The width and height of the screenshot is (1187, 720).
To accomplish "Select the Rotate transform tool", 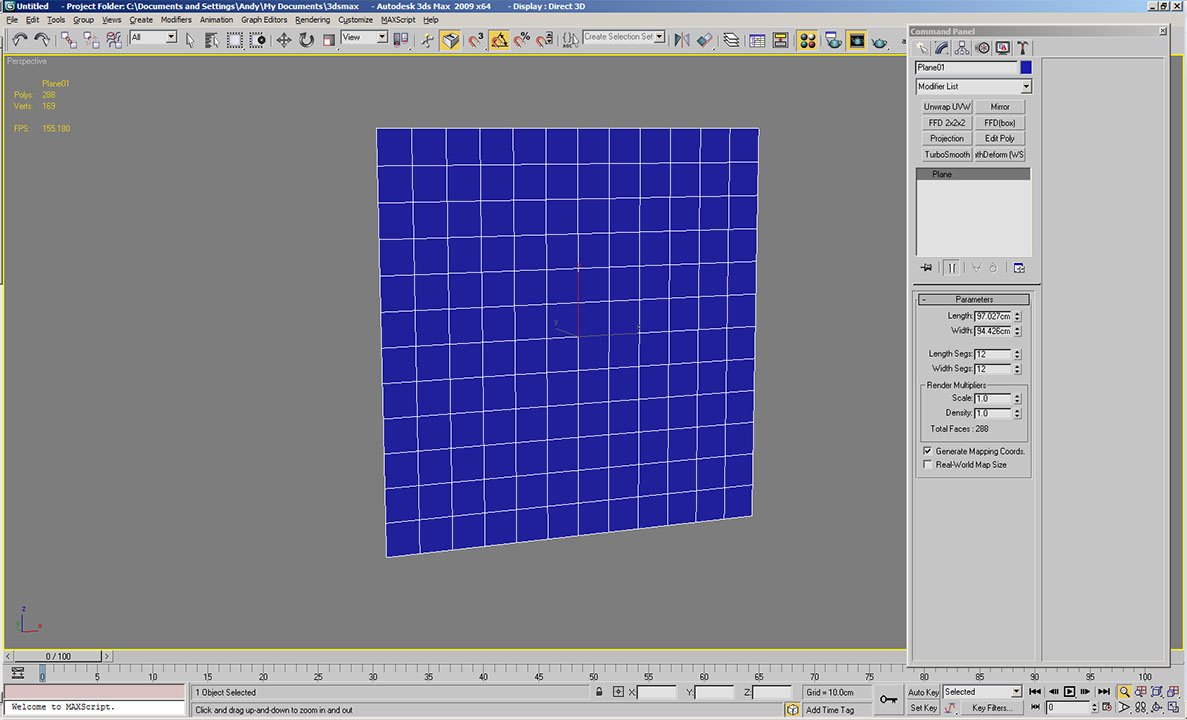I will coord(306,40).
